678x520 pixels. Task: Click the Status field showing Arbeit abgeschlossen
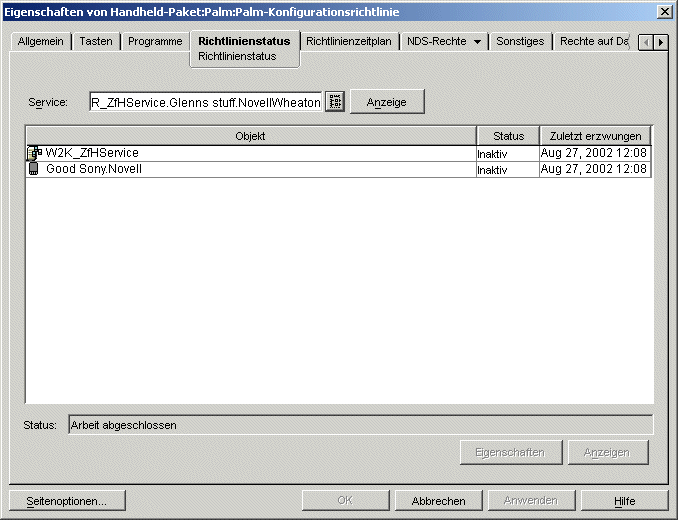(x=361, y=425)
